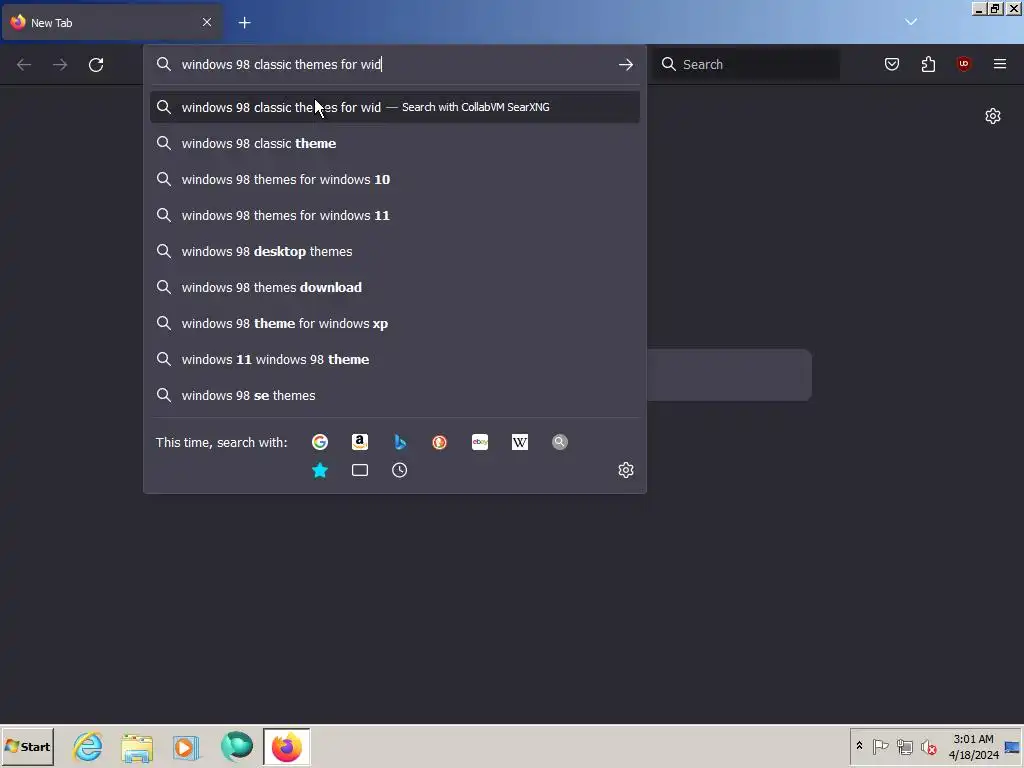Open Windows Explorer folder on taskbar
Screen dimensions: 1024x768
(137, 746)
